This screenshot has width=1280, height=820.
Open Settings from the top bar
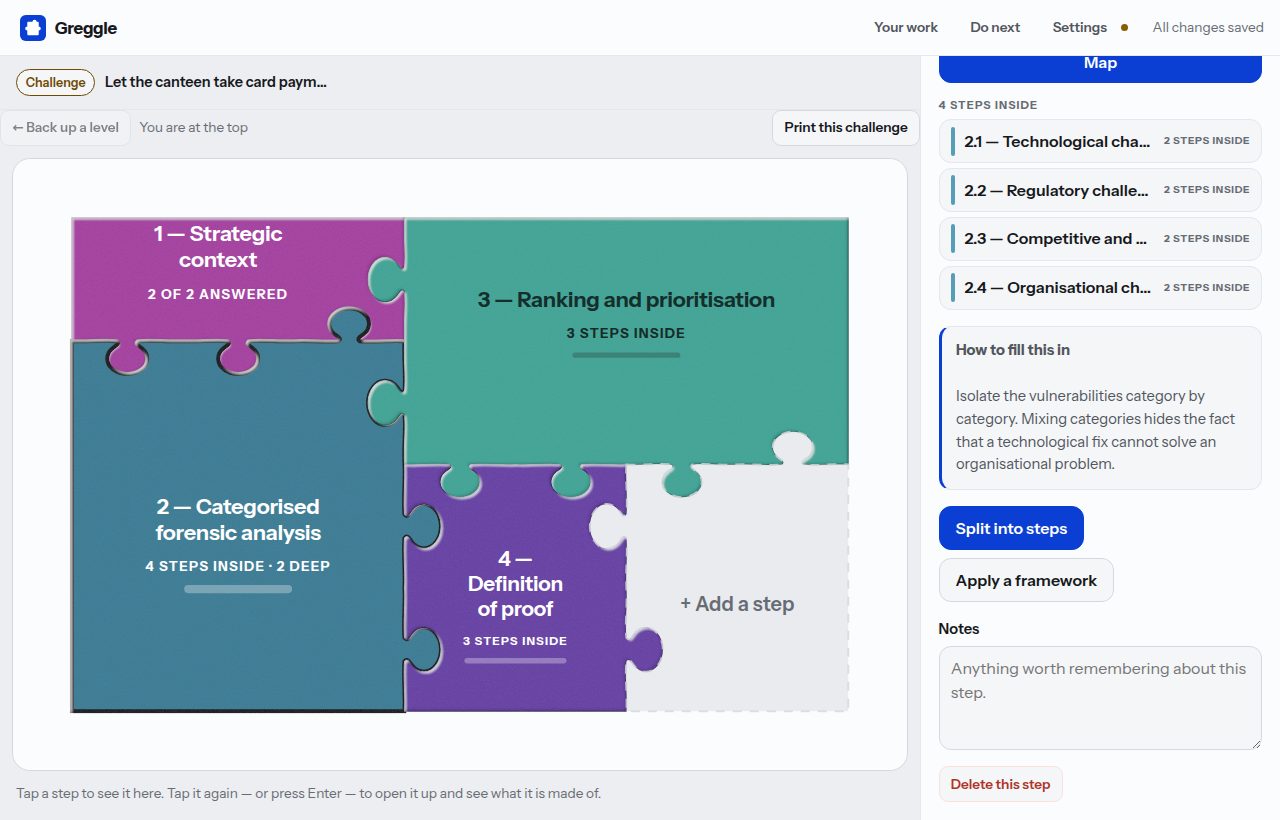click(x=1080, y=27)
